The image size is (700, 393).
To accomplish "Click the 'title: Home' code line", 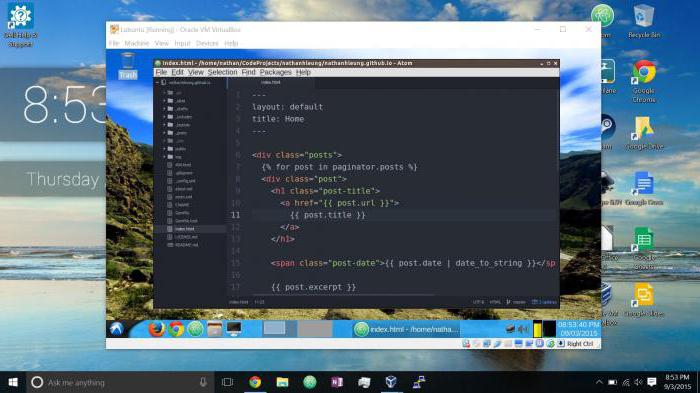I will coord(278,119).
